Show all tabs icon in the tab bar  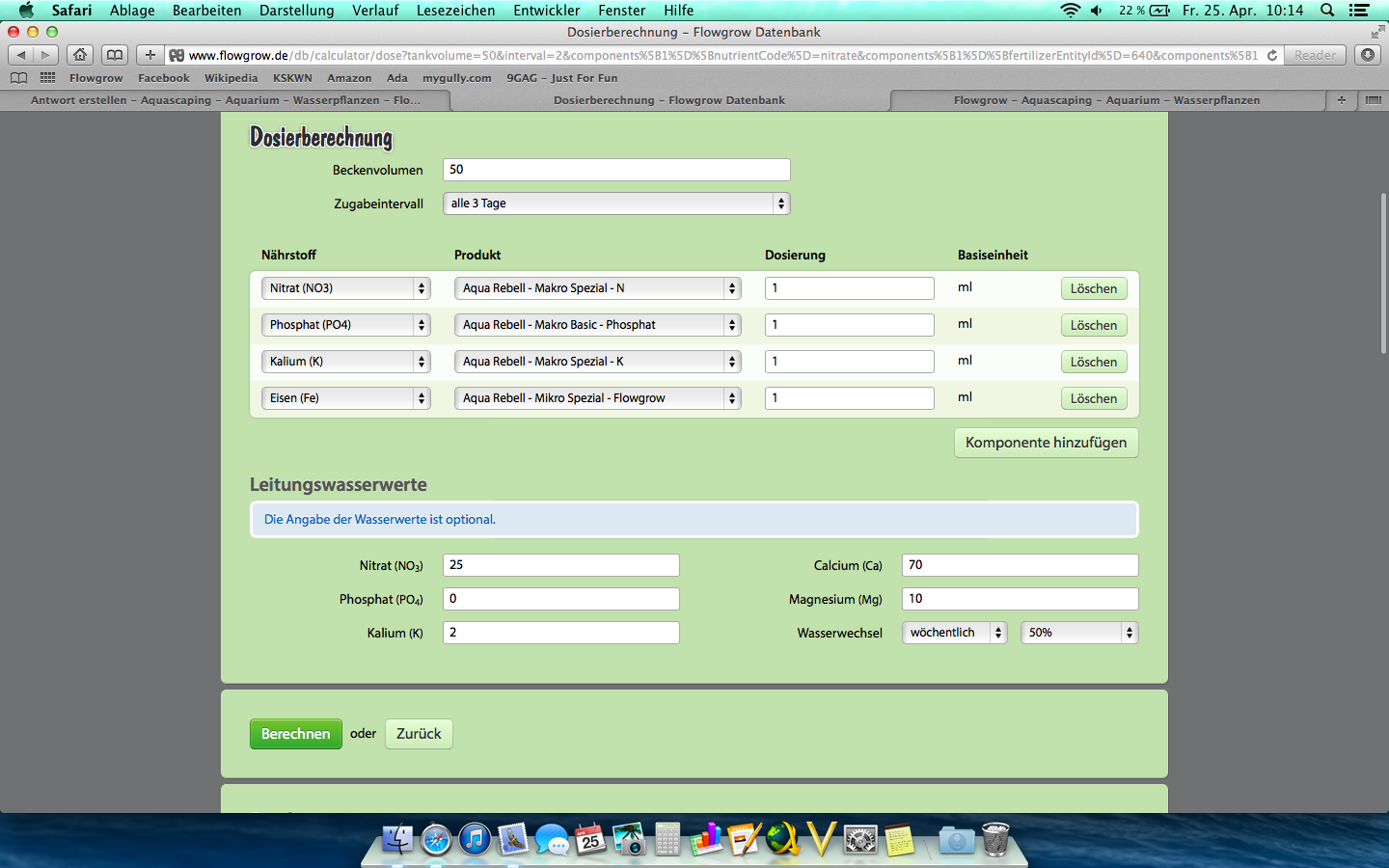click(x=1374, y=100)
